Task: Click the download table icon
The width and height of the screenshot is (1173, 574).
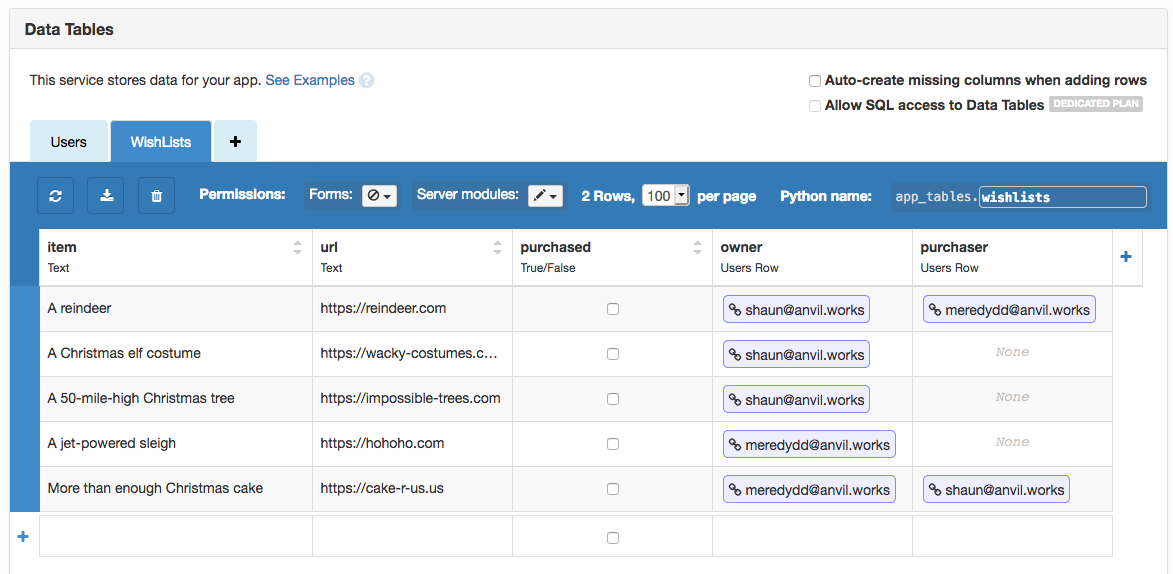Action: click(x=106, y=196)
